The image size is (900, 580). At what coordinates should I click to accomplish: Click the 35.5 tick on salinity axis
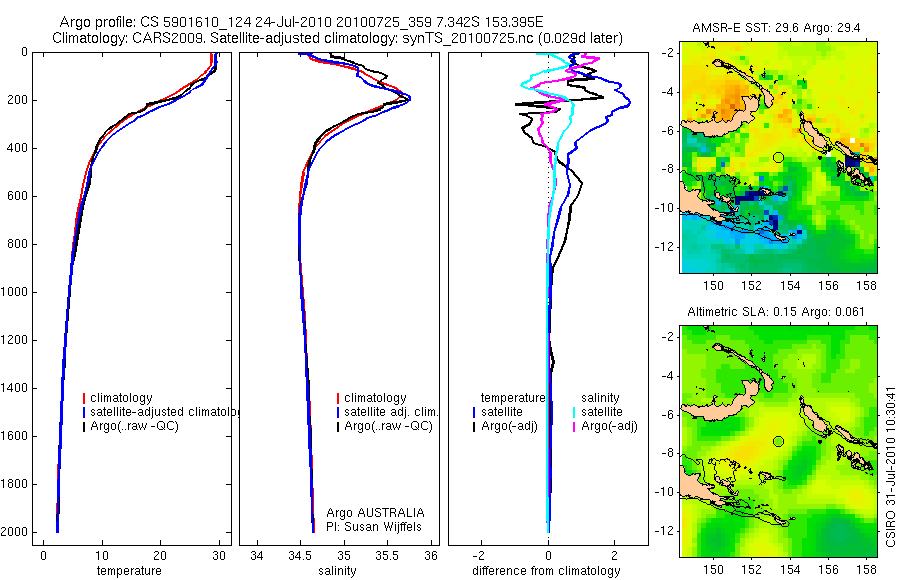click(x=386, y=556)
